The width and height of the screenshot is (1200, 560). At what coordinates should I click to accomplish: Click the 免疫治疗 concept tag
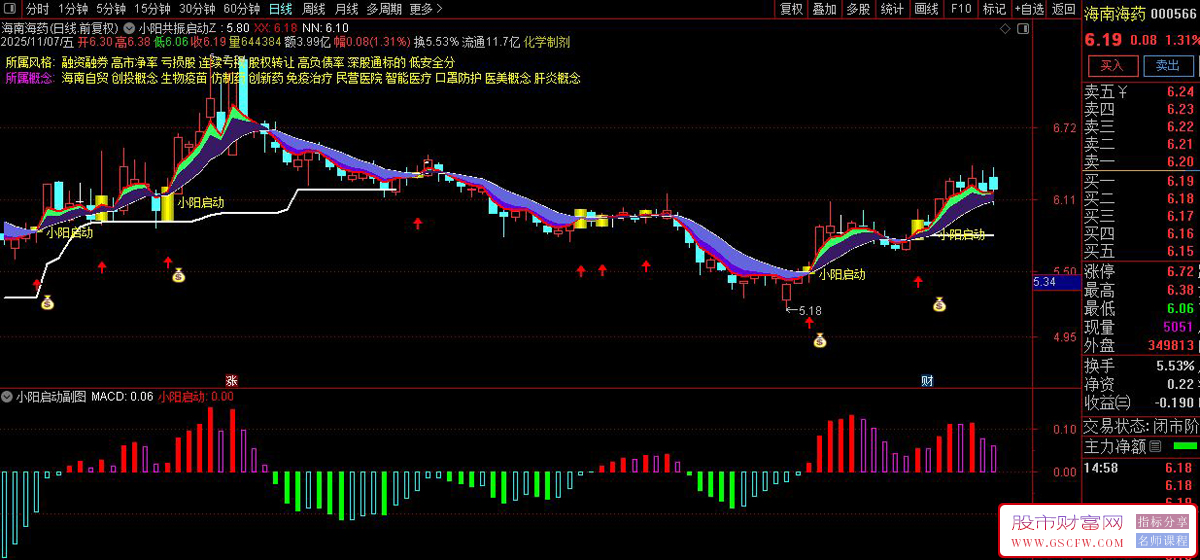click(309, 78)
